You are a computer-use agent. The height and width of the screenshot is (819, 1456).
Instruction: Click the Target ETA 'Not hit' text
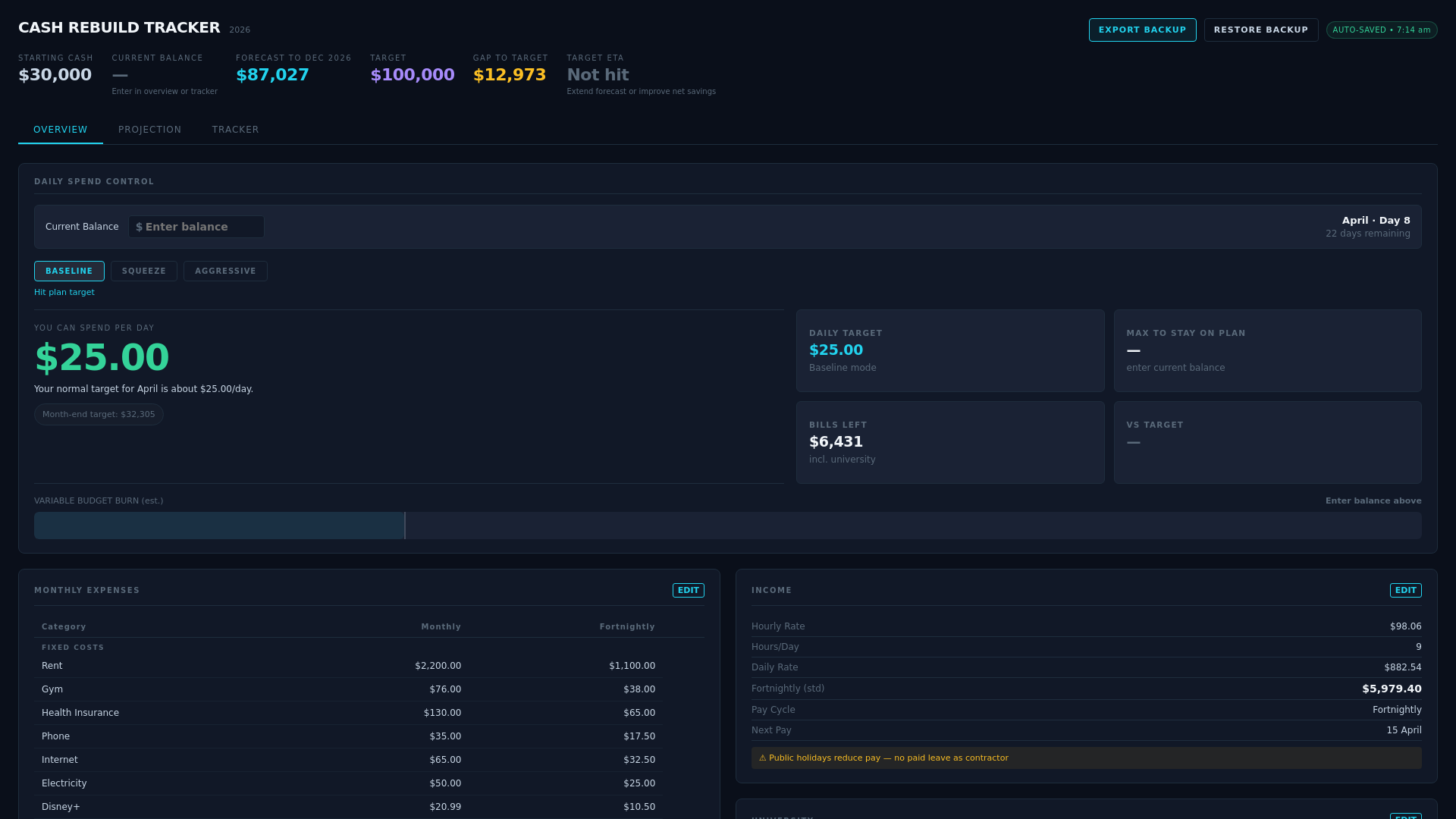598,75
